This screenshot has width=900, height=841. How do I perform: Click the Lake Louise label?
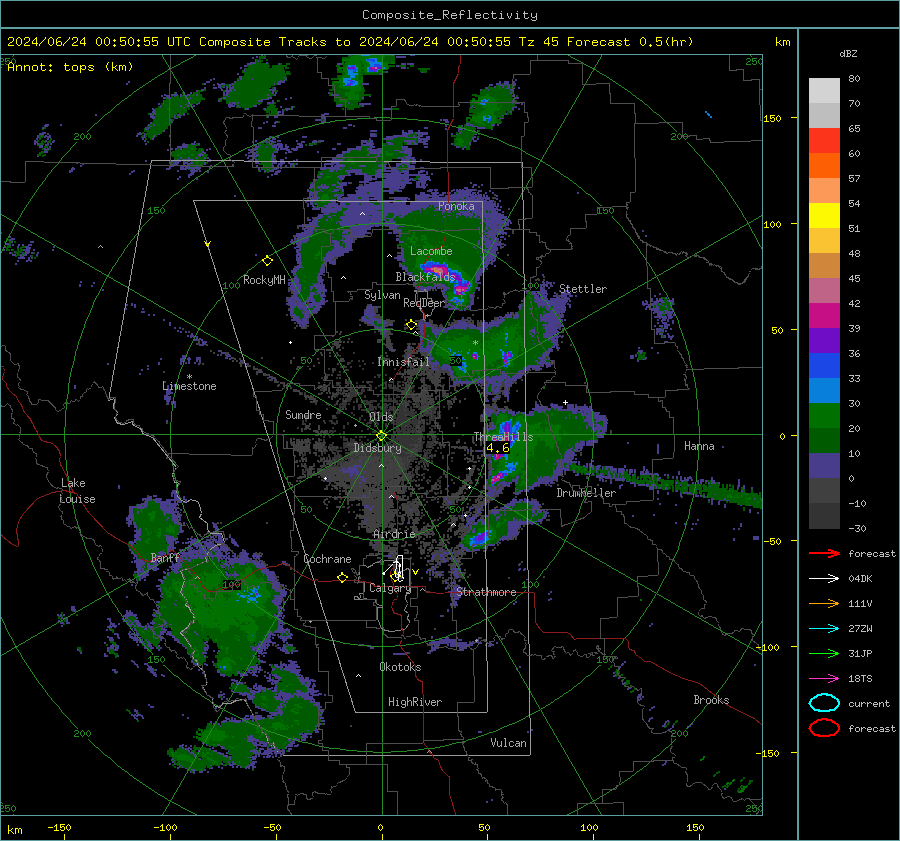[x=77, y=491]
